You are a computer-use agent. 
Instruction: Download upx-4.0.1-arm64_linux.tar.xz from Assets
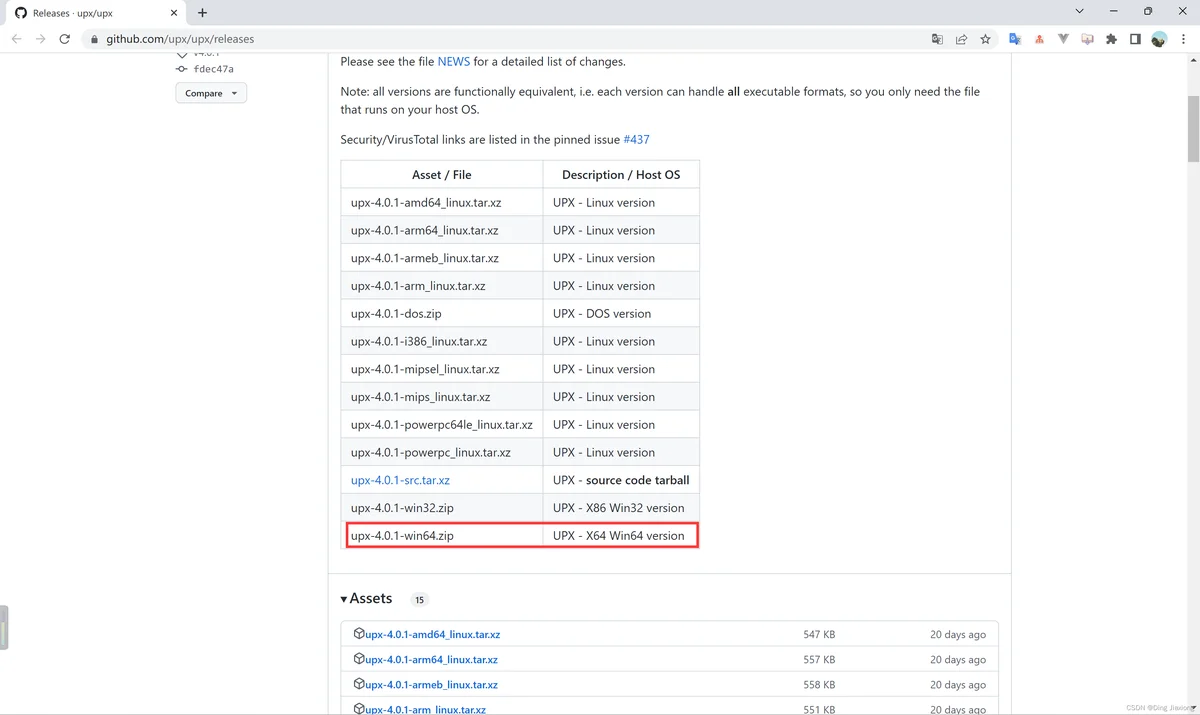pyautogui.click(x=431, y=659)
